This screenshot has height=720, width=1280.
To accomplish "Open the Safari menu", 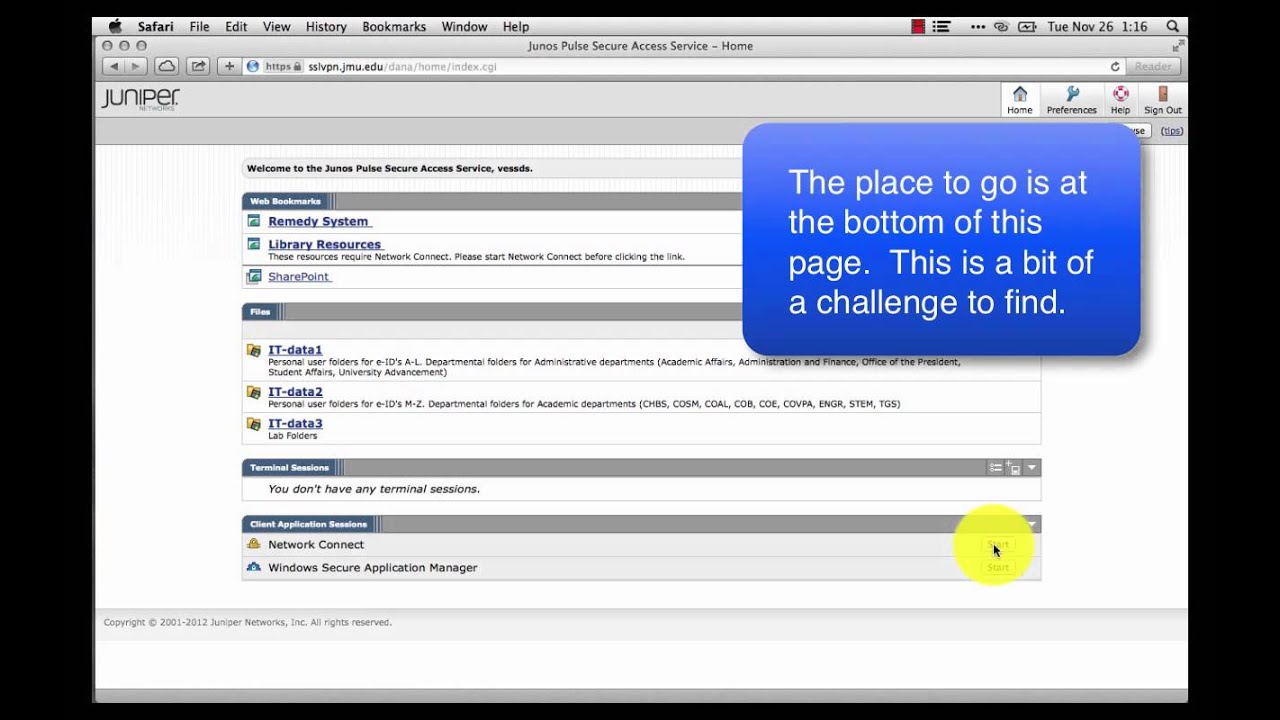I will tap(155, 27).
